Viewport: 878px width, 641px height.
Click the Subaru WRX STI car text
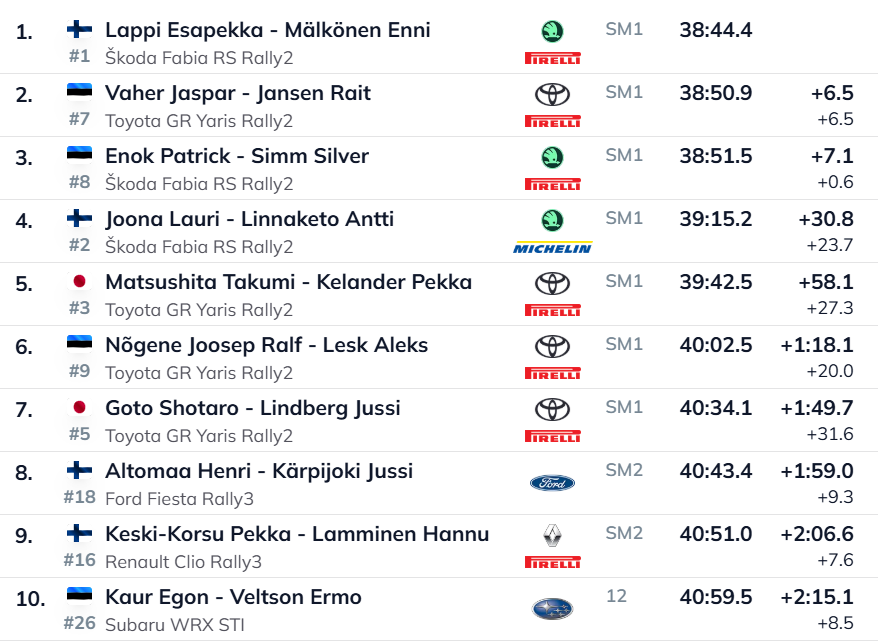(174, 625)
